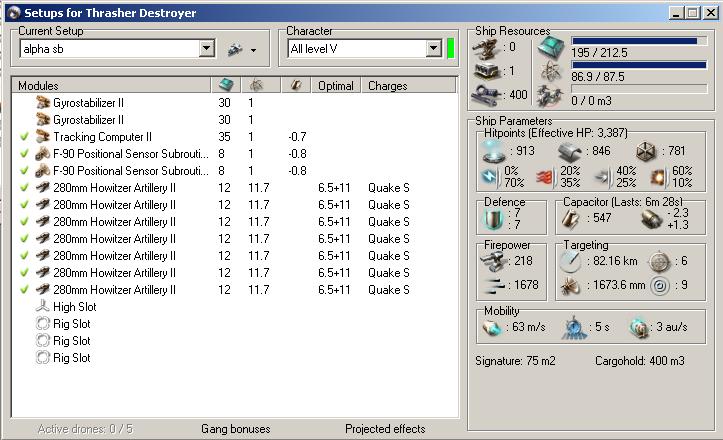Click the volley damage icon showing 1678
This screenshot has height=440, width=723.
(x=493, y=286)
